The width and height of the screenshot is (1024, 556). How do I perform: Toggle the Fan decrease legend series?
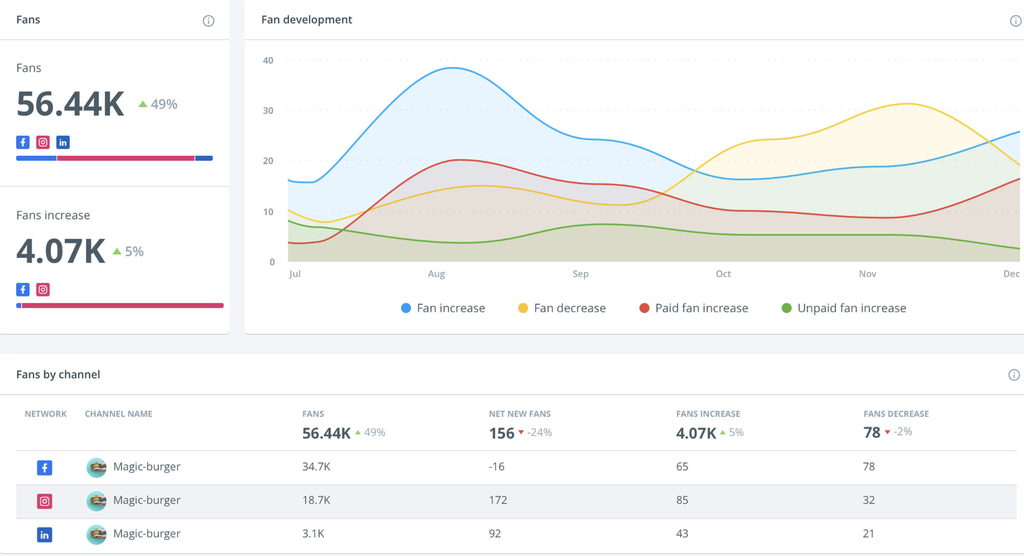561,308
